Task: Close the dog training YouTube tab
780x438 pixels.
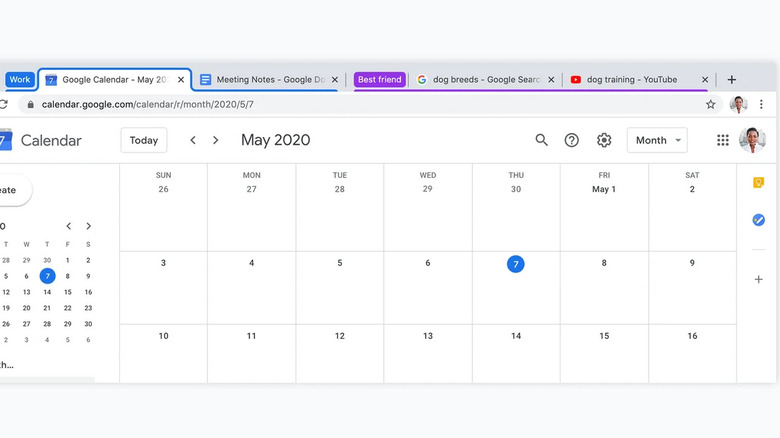Action: point(705,80)
